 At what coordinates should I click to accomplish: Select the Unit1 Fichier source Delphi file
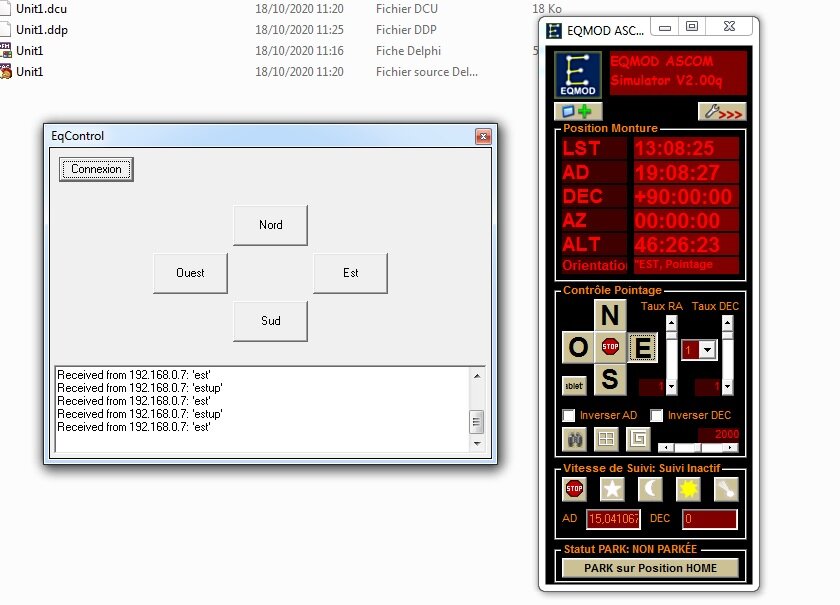[x=29, y=72]
